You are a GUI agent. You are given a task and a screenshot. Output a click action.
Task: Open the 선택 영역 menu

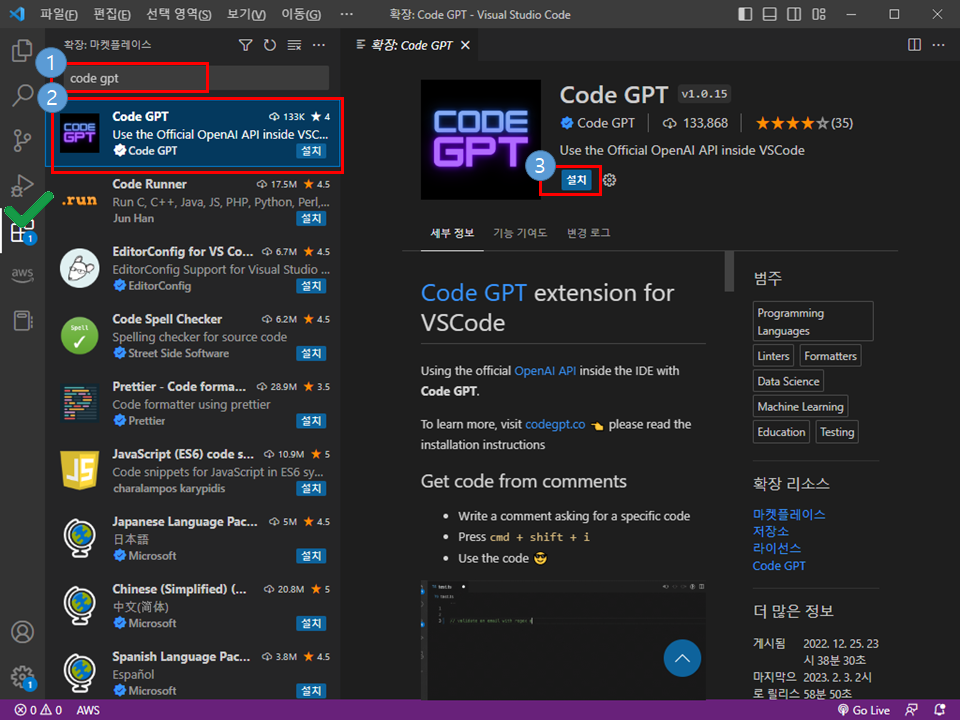pos(178,14)
